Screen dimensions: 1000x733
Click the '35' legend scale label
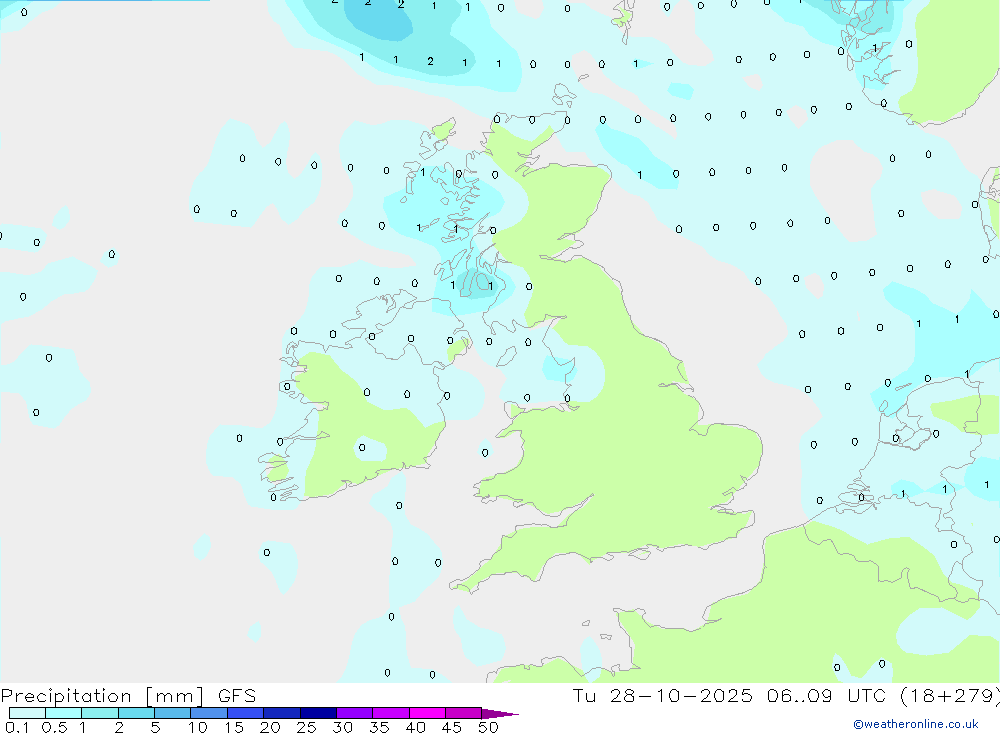(379, 727)
